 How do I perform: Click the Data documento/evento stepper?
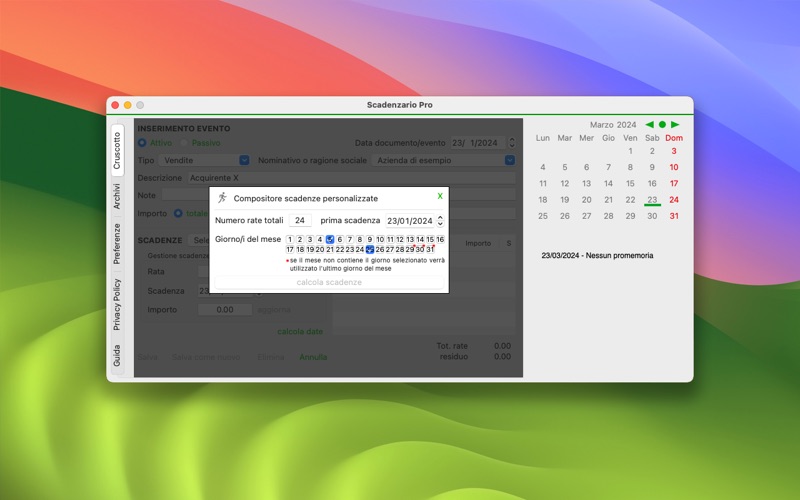pos(512,143)
